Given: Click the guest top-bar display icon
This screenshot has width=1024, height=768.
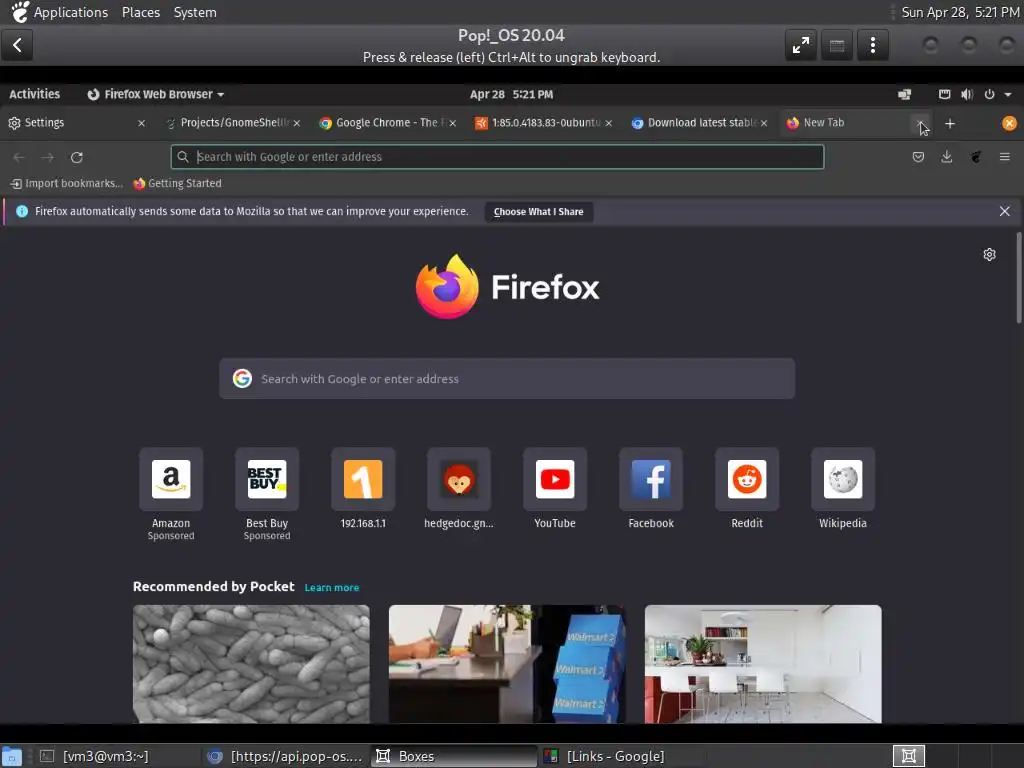Looking at the screenshot, I should (x=904, y=94).
